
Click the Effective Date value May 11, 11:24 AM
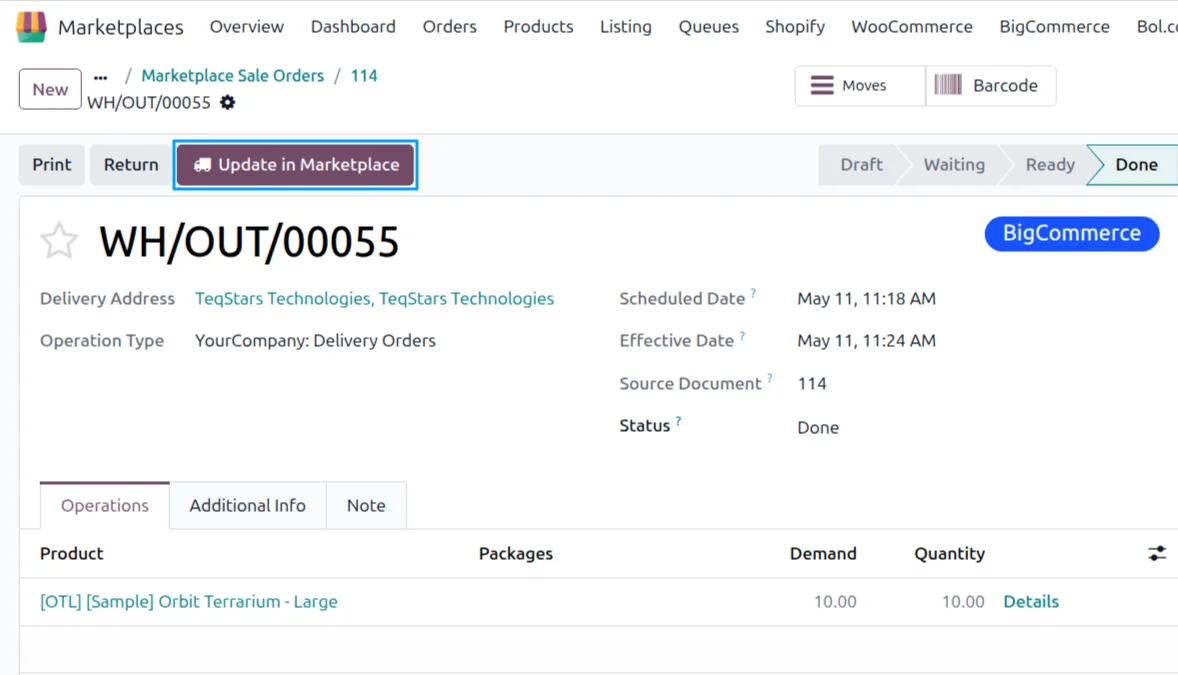click(x=866, y=341)
